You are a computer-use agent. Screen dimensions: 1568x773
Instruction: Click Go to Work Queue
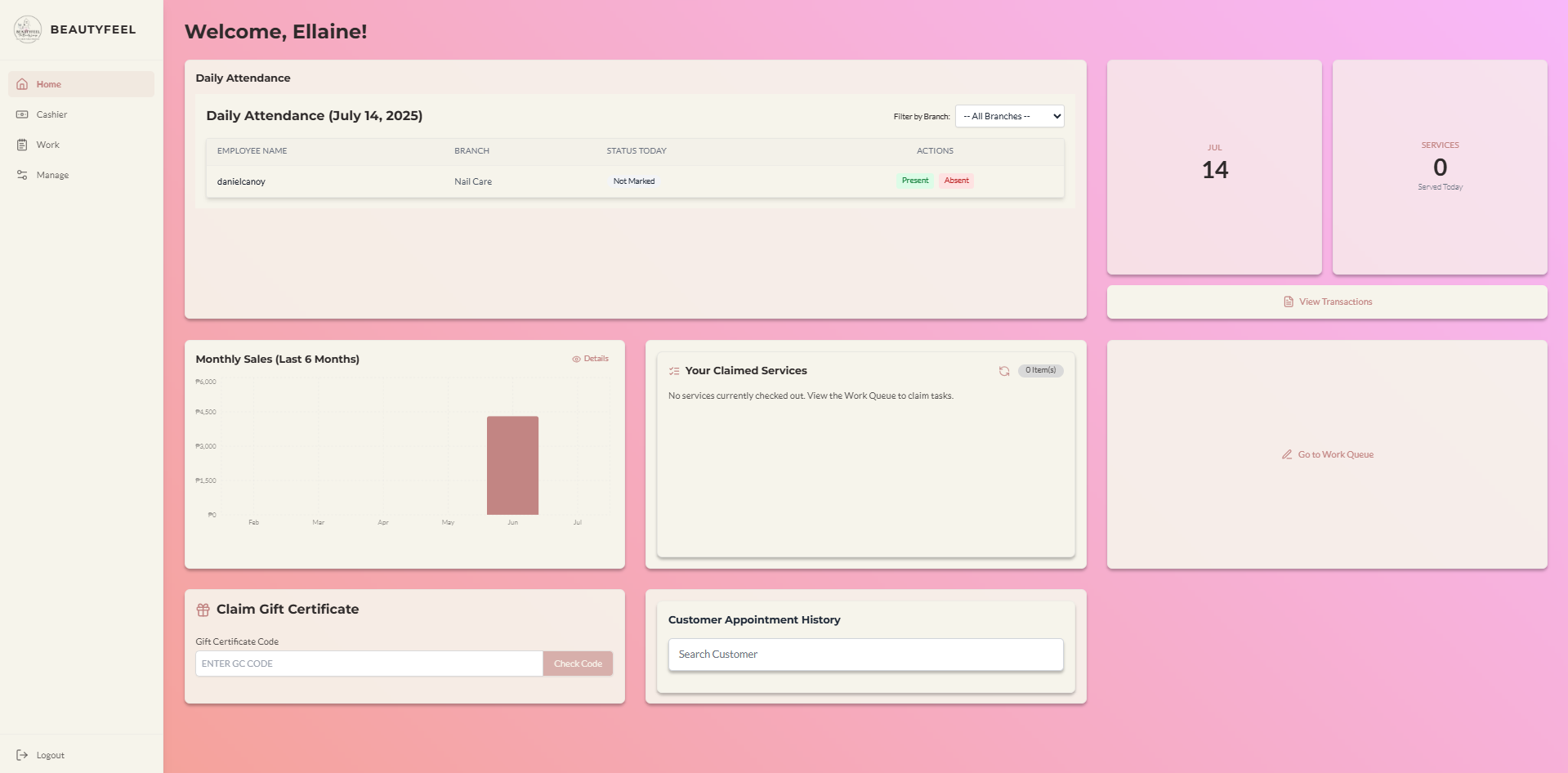click(1327, 454)
